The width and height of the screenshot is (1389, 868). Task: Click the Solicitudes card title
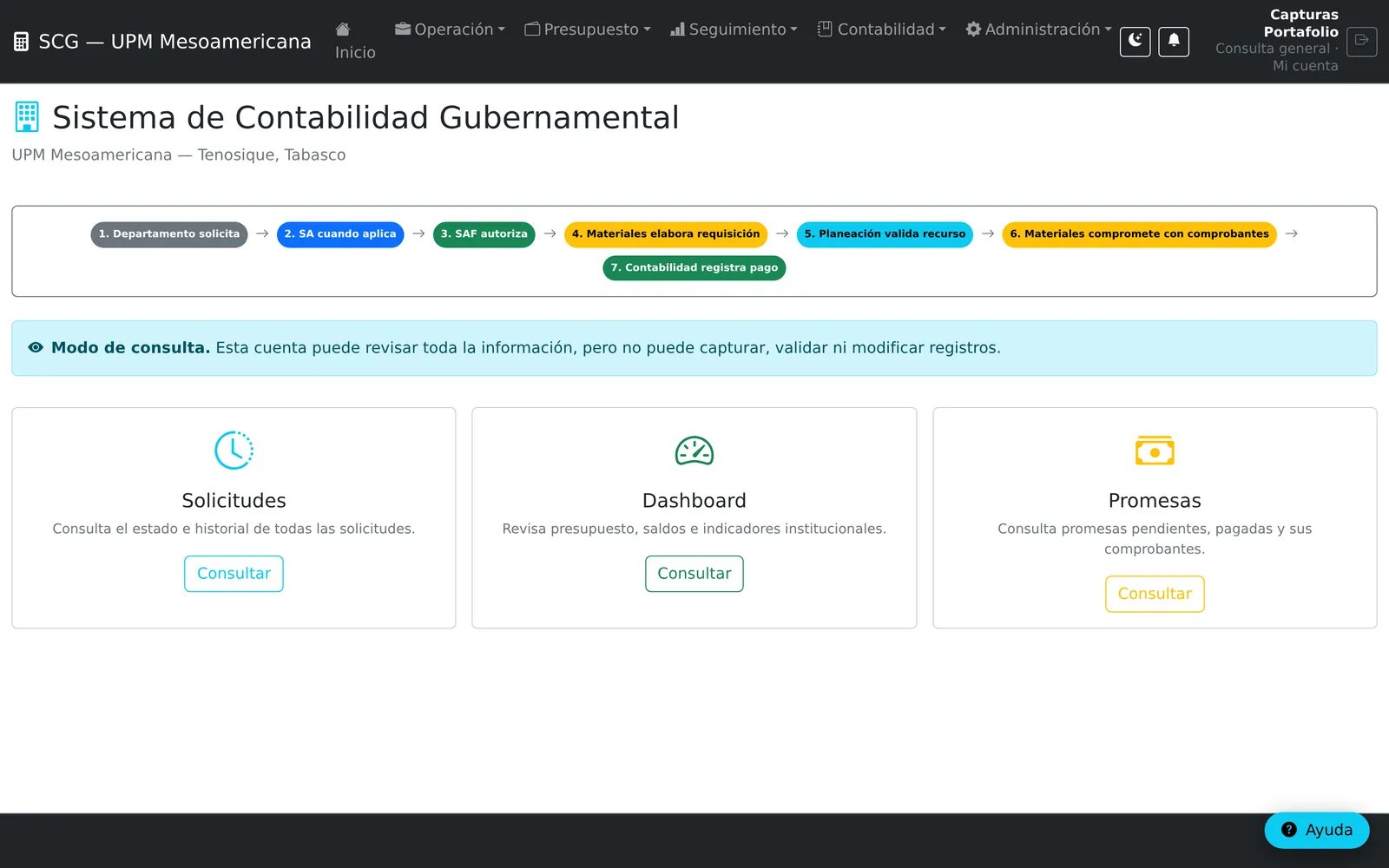click(234, 501)
